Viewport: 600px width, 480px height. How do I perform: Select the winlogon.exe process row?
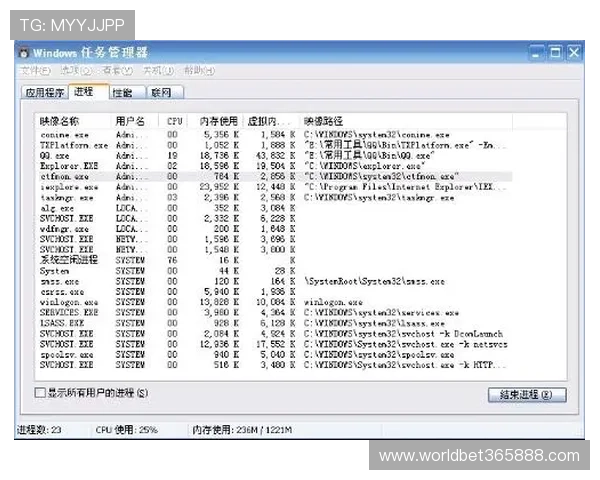pos(275,302)
